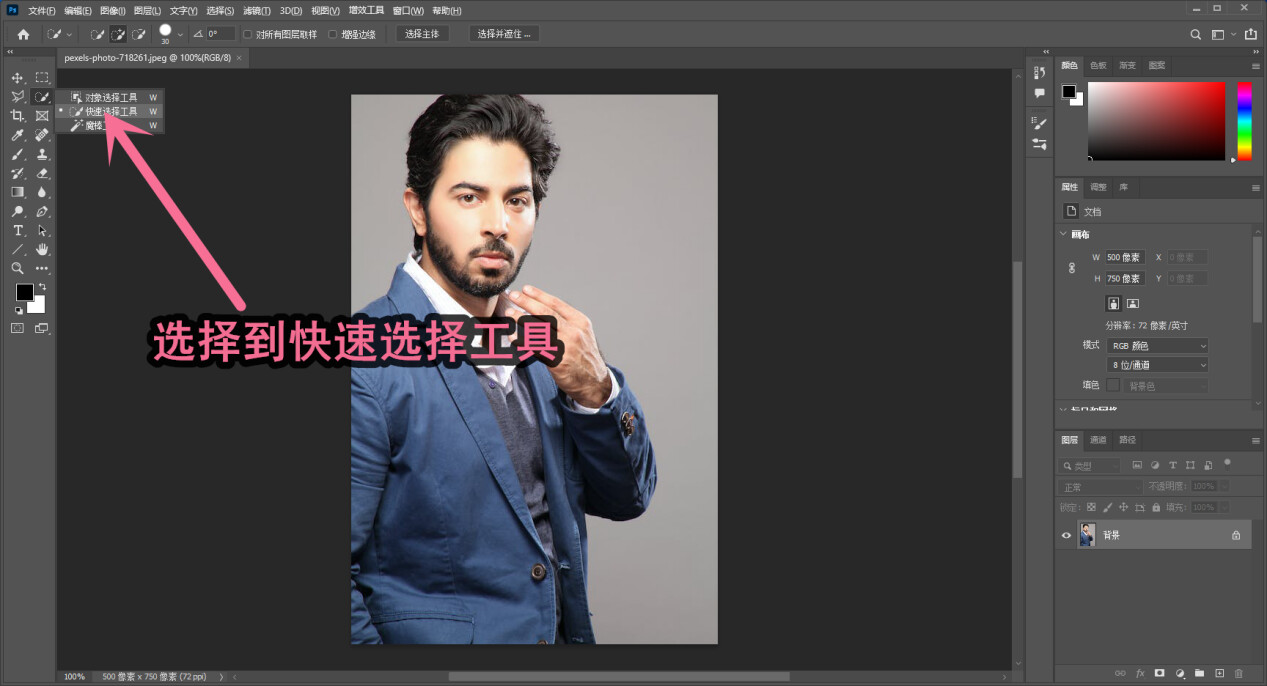Image resolution: width=1267 pixels, height=686 pixels.
Task: Click the rainbow hue slider in Color panel
Action: point(1244,119)
